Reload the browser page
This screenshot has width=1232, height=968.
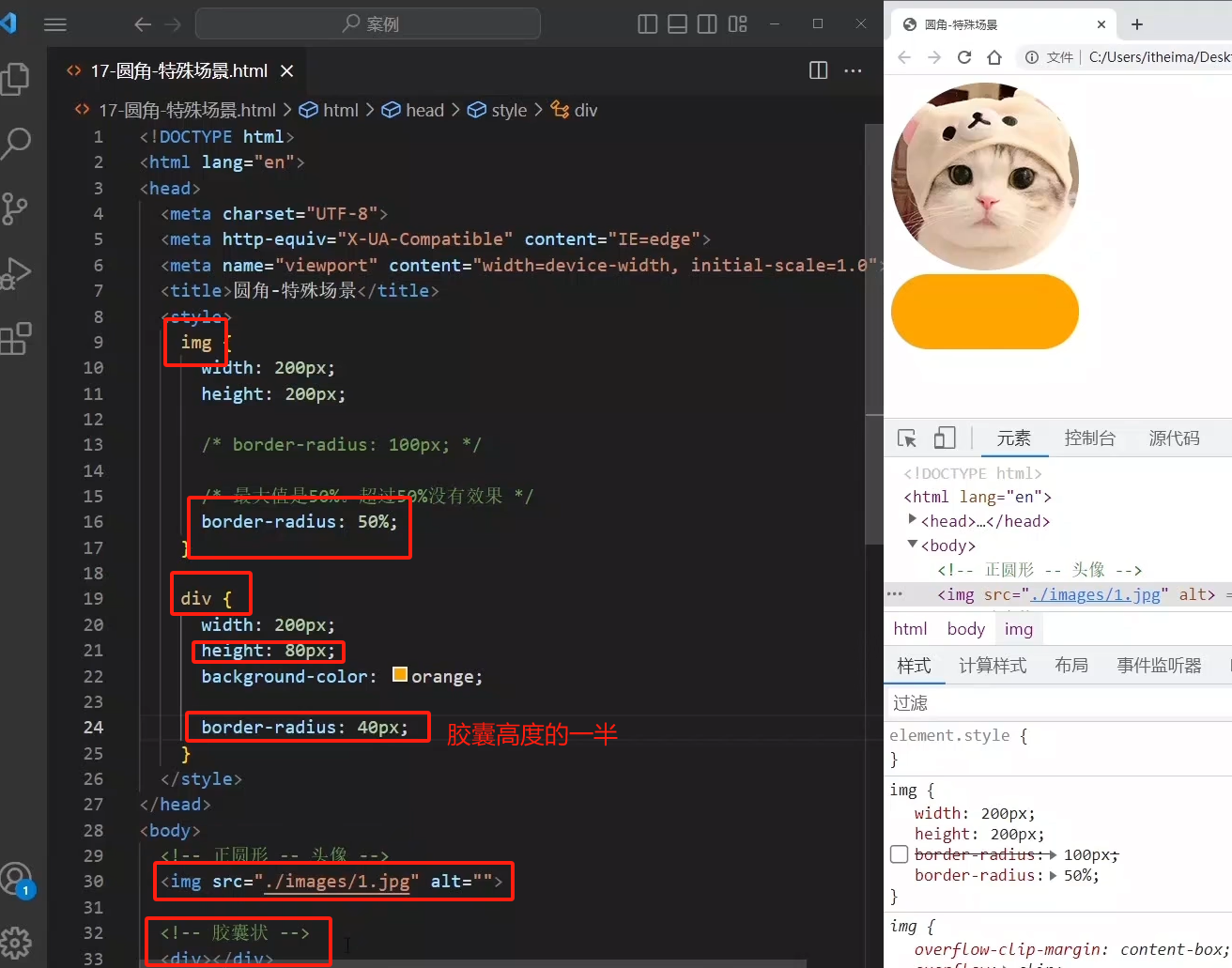point(964,57)
